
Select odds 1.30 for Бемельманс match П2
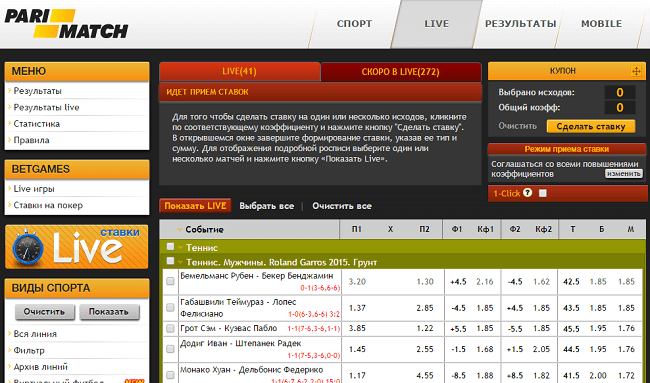click(x=425, y=282)
